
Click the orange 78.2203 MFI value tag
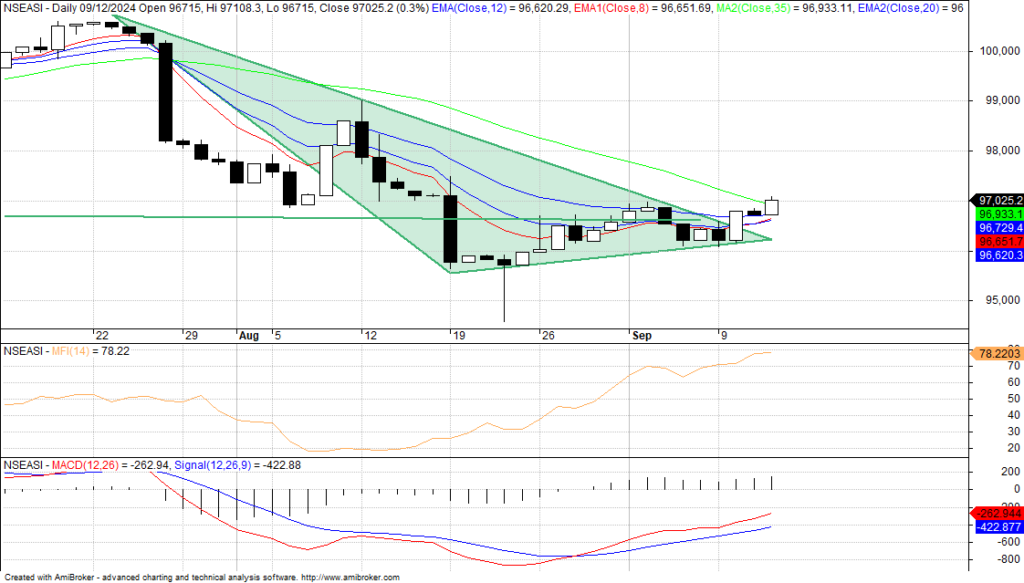point(996,353)
